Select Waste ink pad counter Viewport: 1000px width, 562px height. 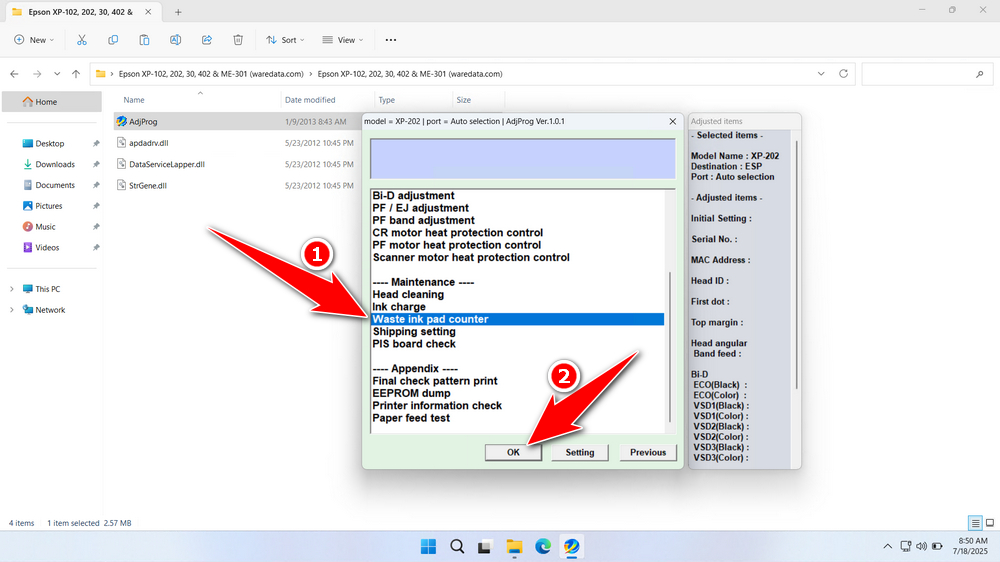pyautogui.click(x=517, y=319)
